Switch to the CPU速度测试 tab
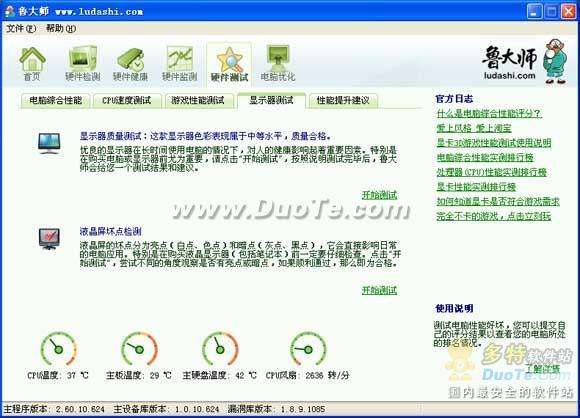 [127, 100]
